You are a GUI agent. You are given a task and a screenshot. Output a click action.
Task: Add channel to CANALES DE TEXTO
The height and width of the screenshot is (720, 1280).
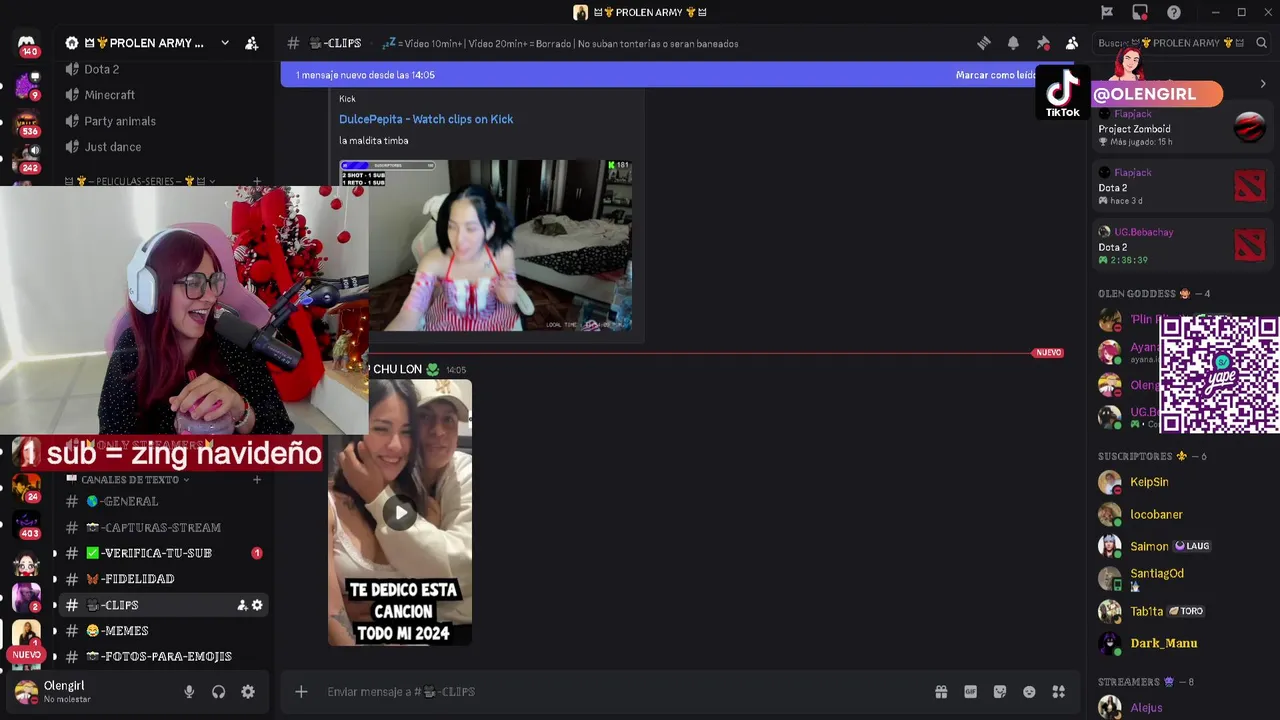(257, 480)
